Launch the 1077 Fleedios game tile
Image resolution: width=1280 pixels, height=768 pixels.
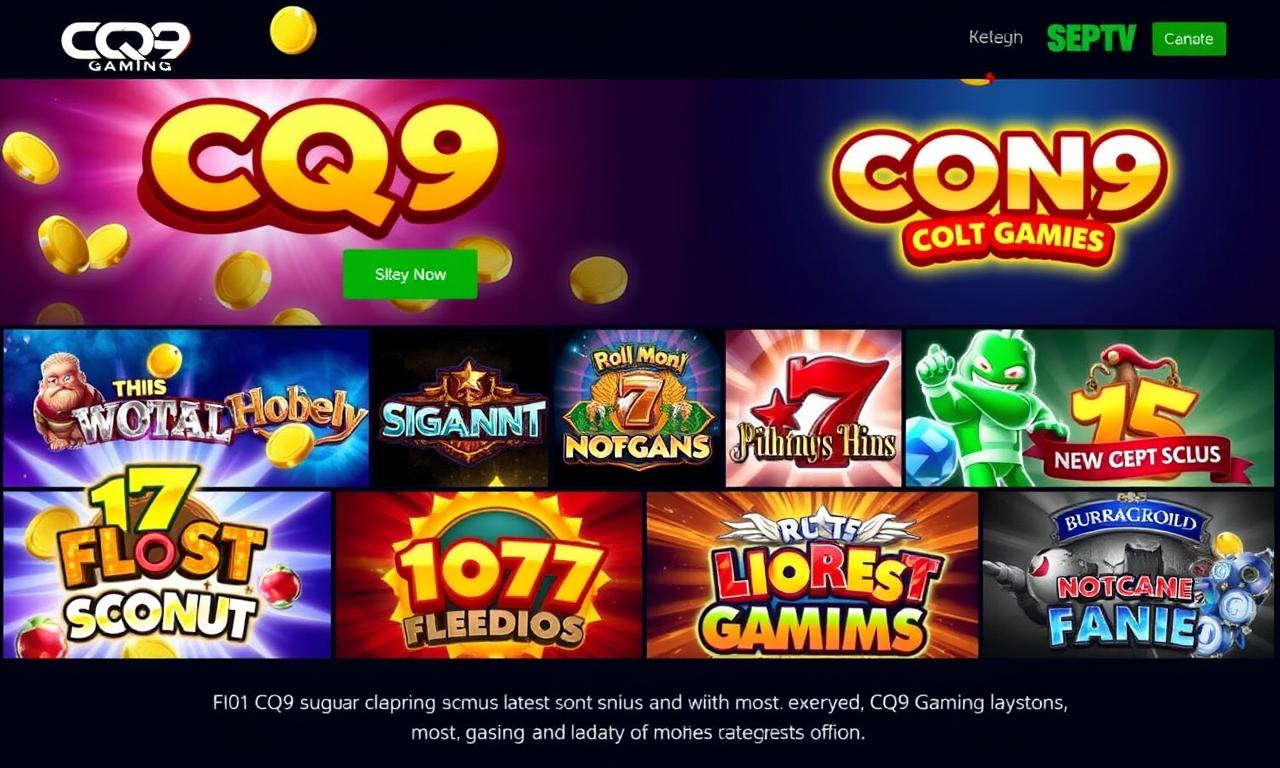point(489,575)
